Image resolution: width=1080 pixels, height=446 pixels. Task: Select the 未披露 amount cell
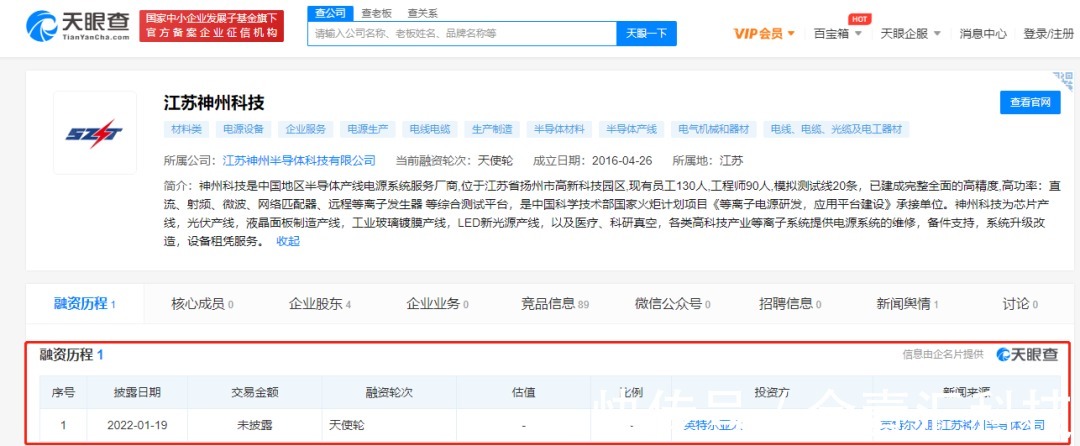[254, 425]
